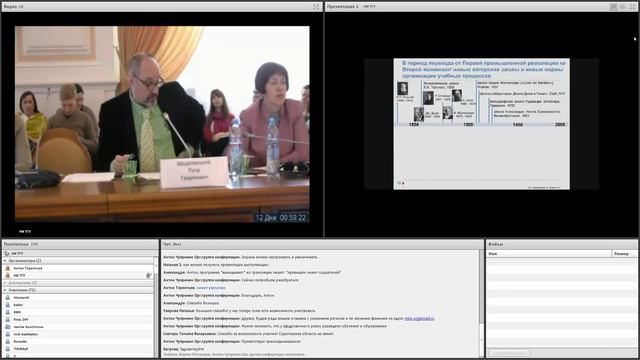Click the greyed button at Files panel bottom
Screen dimensions: 640x360
pos(509,353)
